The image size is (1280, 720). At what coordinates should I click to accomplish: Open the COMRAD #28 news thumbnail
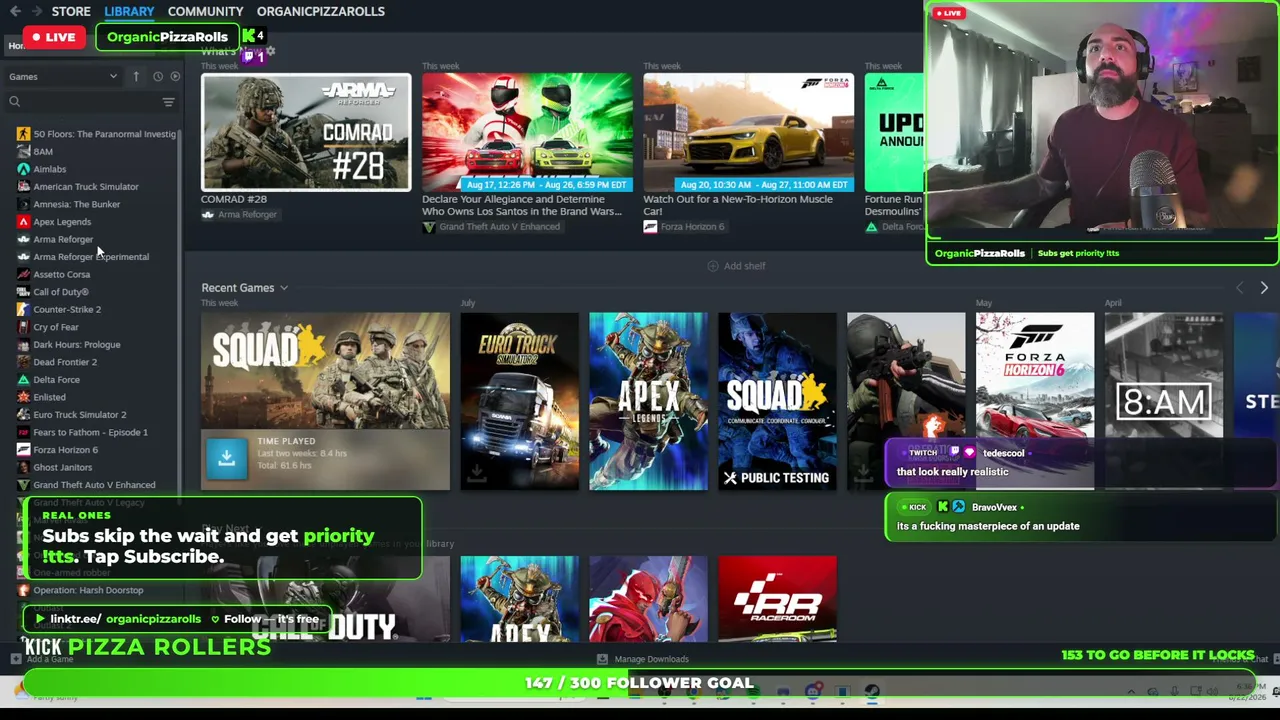point(306,132)
